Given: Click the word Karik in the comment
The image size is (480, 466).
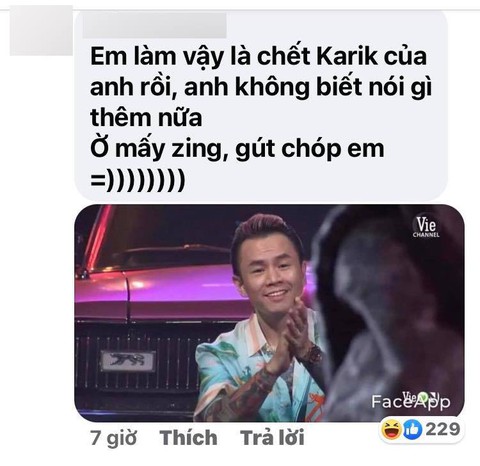Looking at the screenshot, I should click(x=347, y=56).
